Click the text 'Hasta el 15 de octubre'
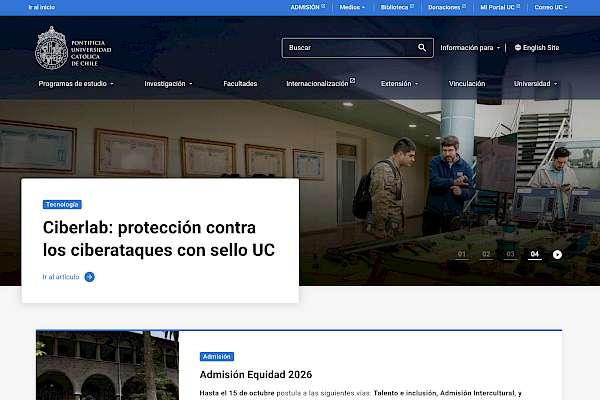 (x=237, y=393)
